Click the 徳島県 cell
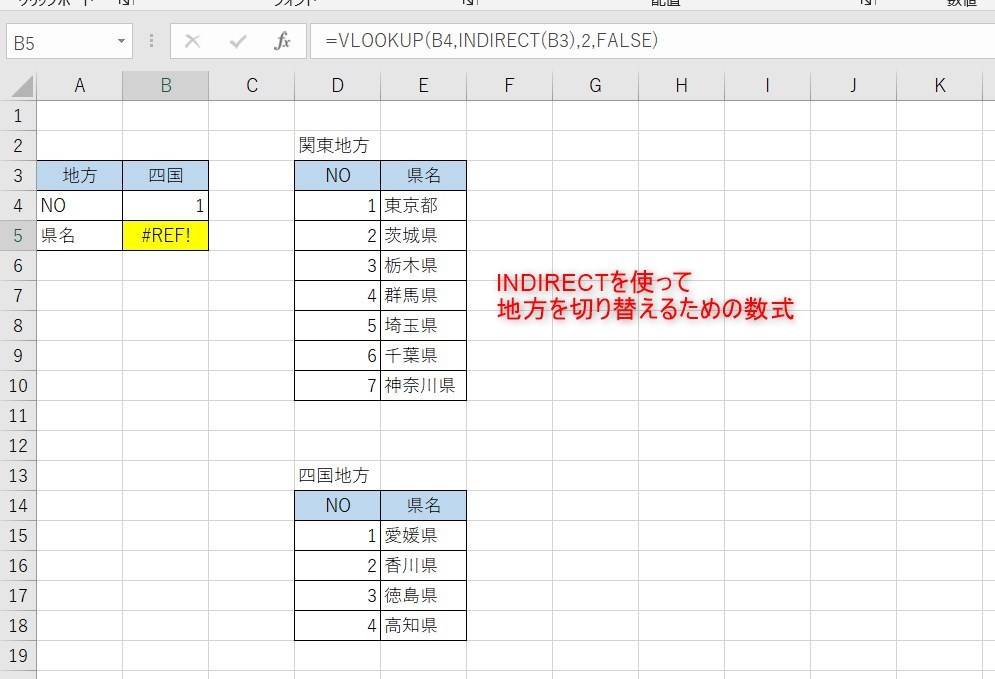The width and height of the screenshot is (995, 679). [423, 595]
